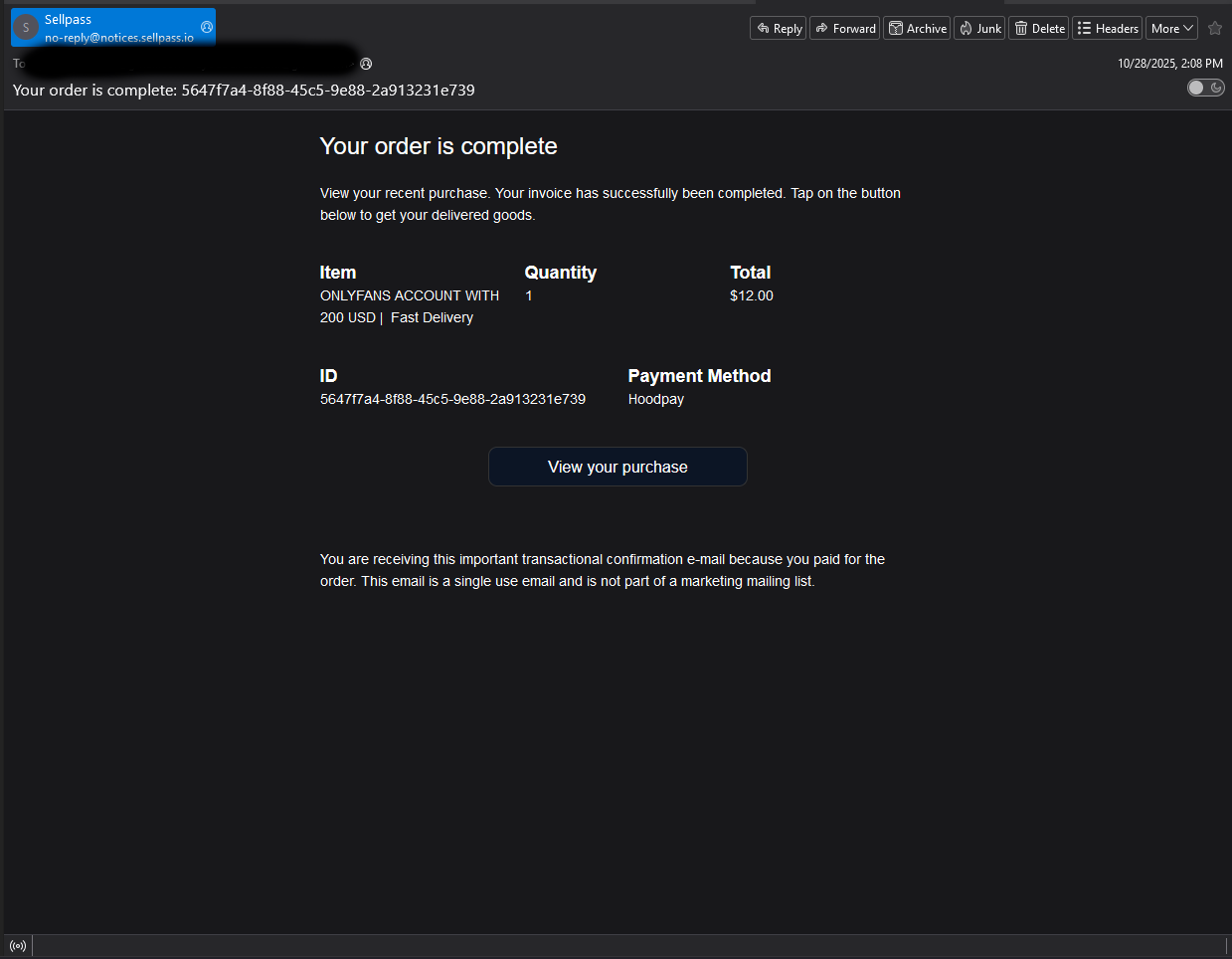Toggle the message dark mode switch
This screenshot has width=1232, height=959.
coord(1205,88)
